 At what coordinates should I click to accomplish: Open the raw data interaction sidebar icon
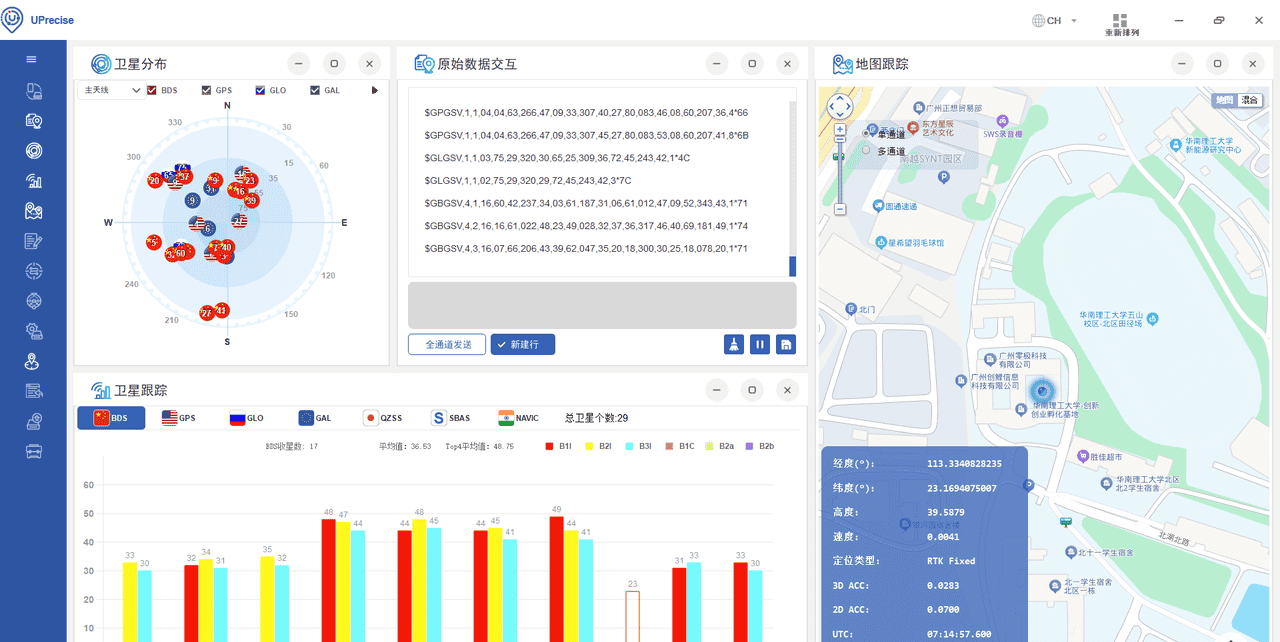[x=33, y=120]
